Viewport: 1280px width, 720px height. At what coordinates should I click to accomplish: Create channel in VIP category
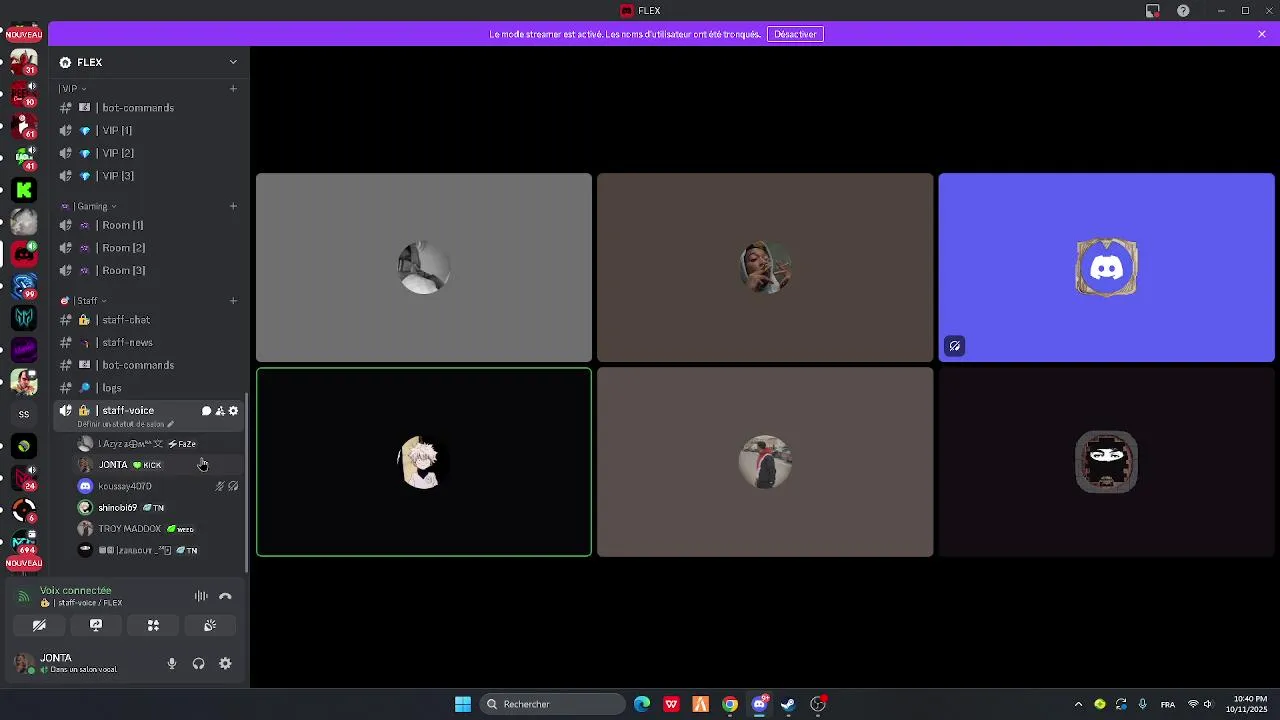233,88
